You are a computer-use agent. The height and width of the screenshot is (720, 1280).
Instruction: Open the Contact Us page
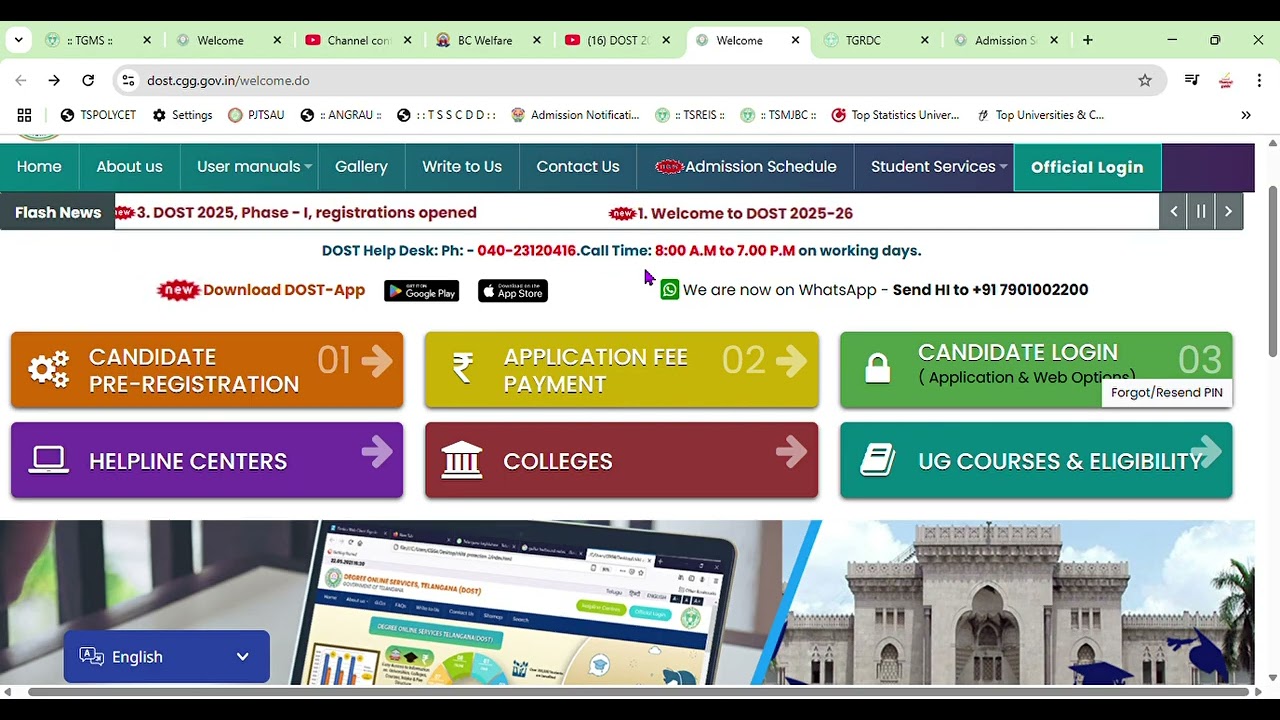click(x=578, y=167)
